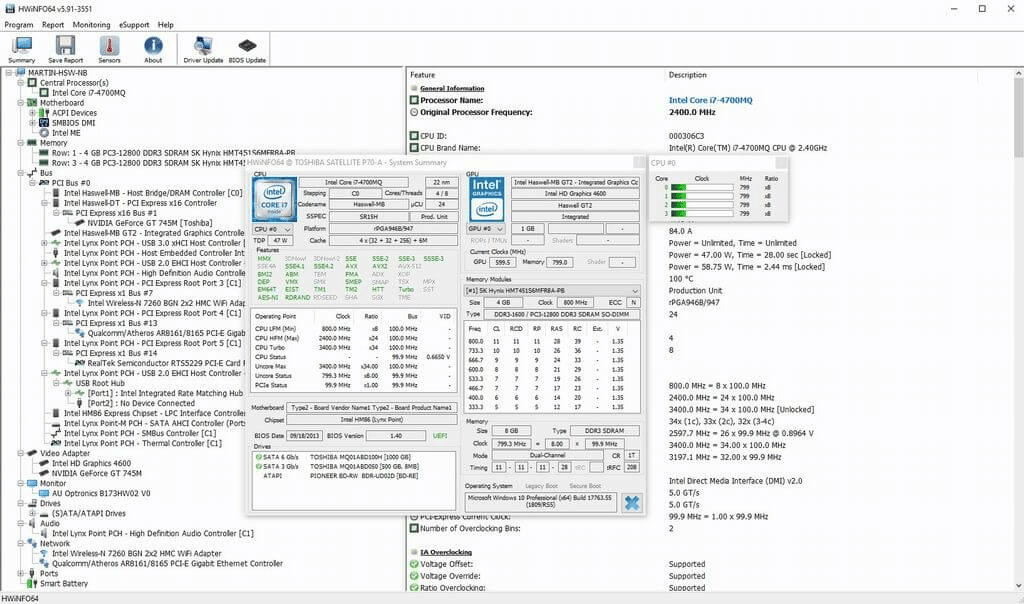Open the eSupport menu

tap(134, 24)
